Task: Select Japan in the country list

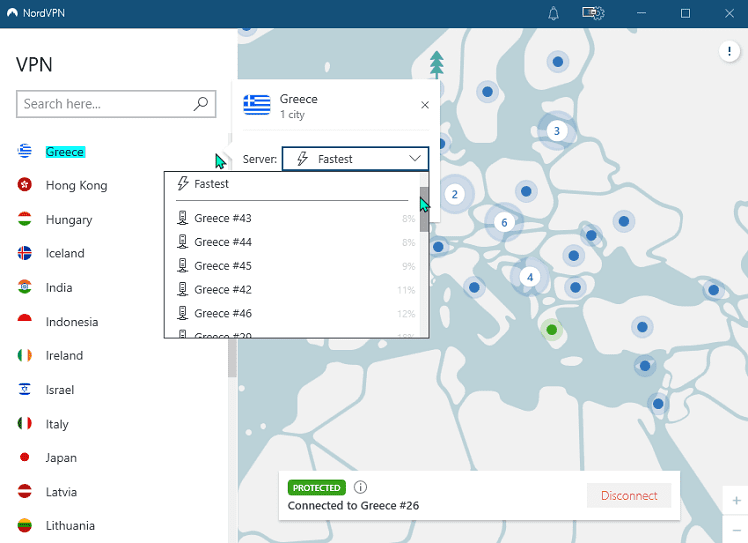Action: pos(61,458)
